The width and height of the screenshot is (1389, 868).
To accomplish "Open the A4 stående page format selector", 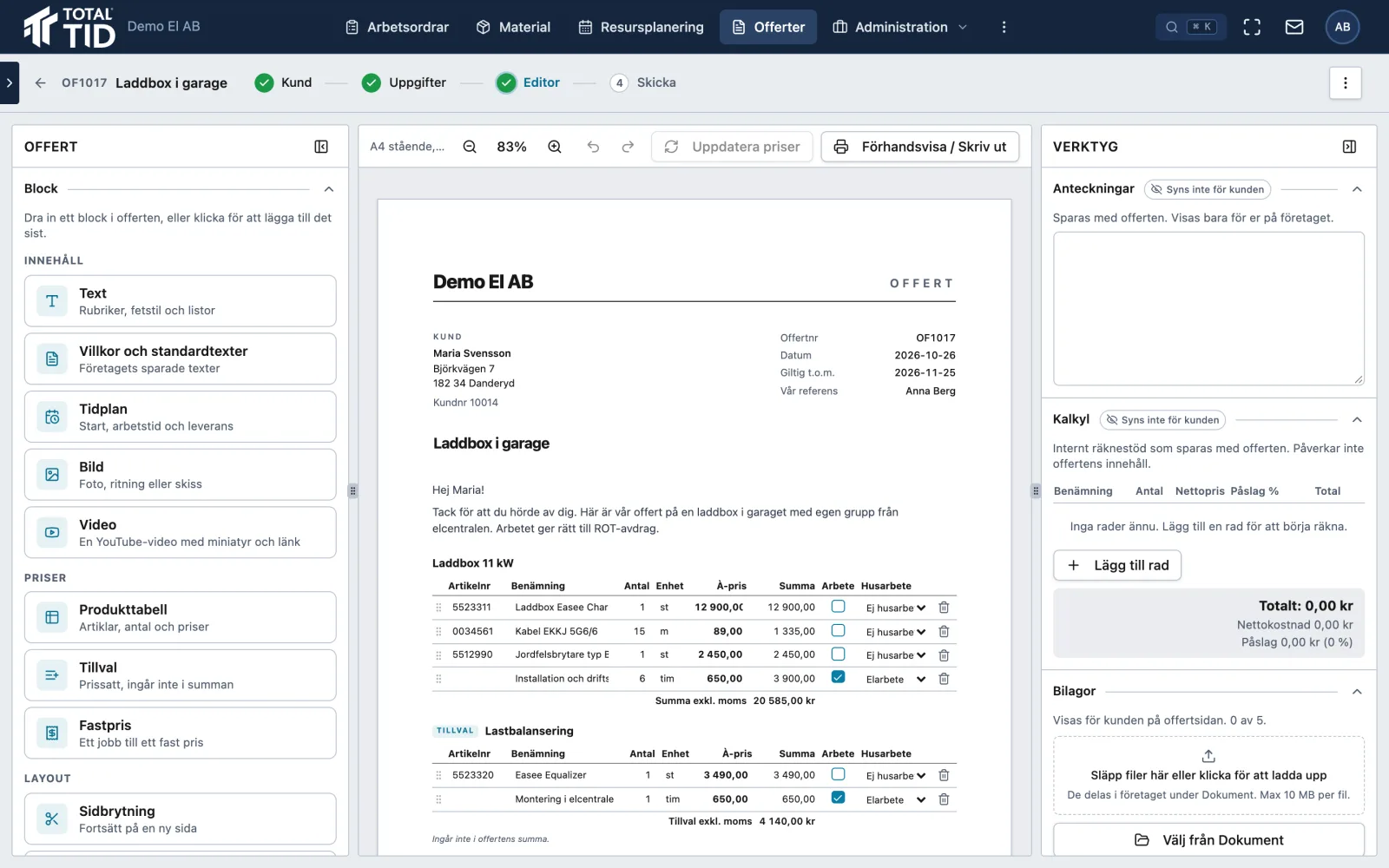I will [407, 147].
